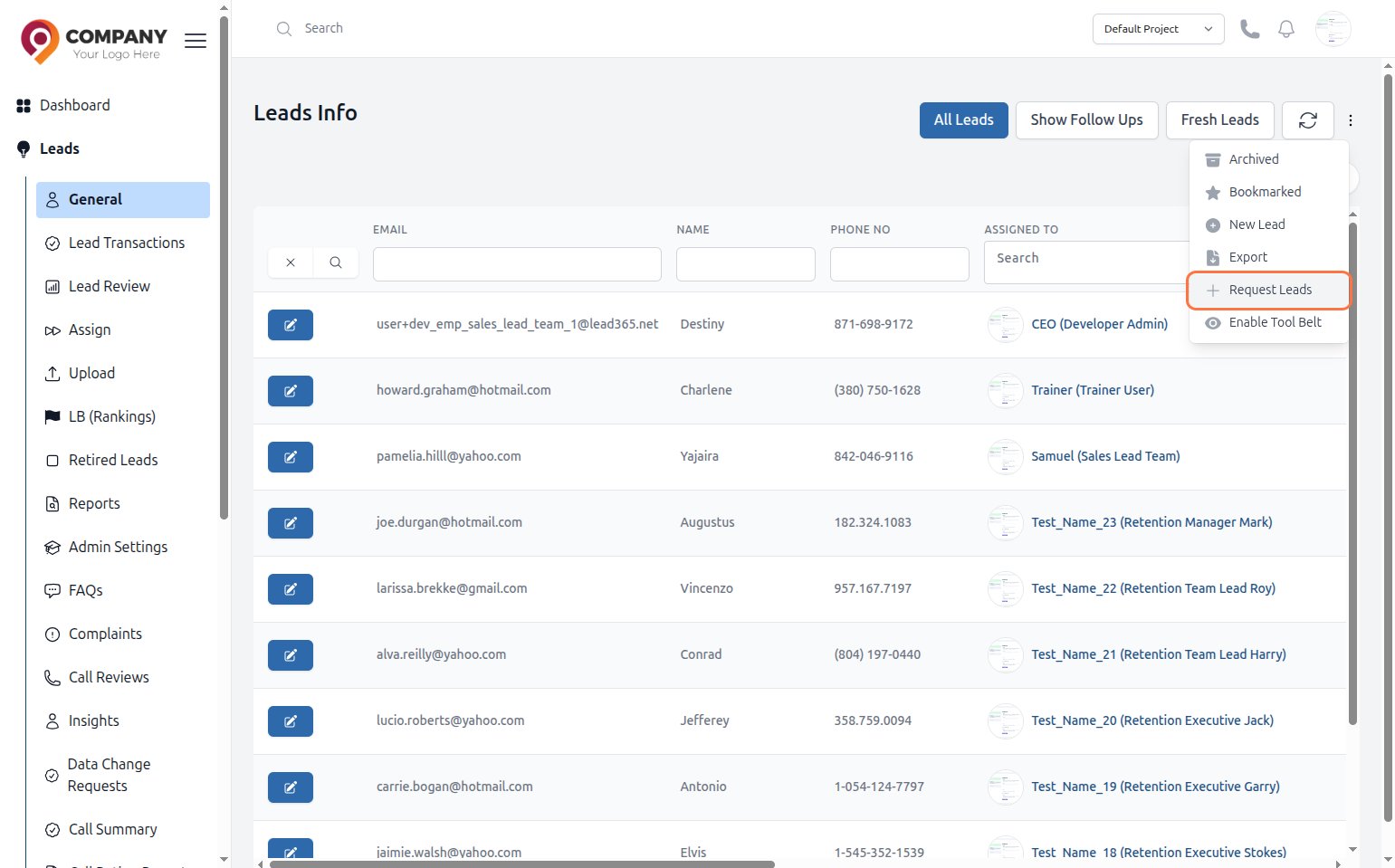1395x868 pixels.
Task: Edit lead Yajaira with pencil button
Action: click(291, 457)
